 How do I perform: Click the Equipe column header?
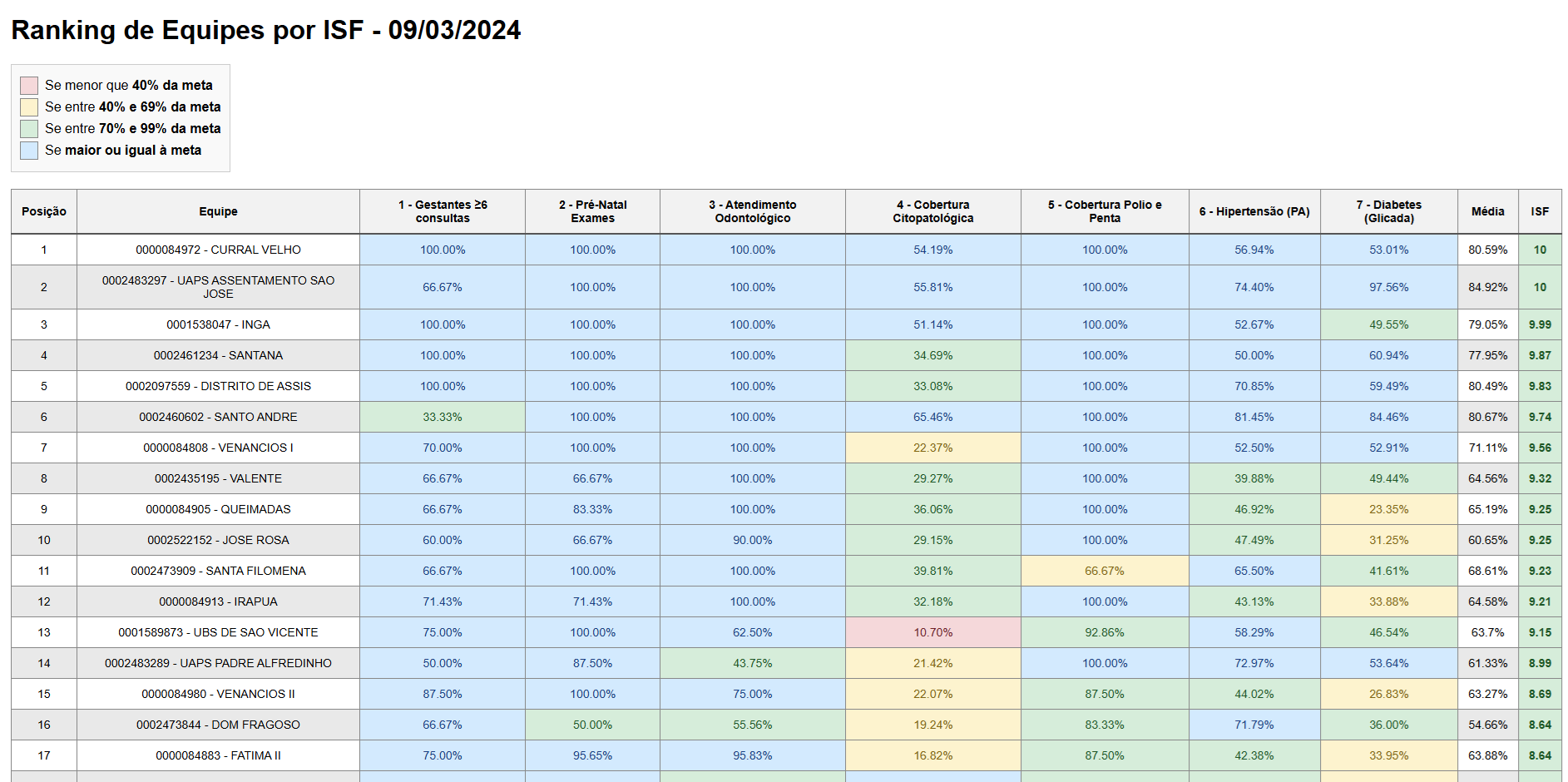[218, 212]
